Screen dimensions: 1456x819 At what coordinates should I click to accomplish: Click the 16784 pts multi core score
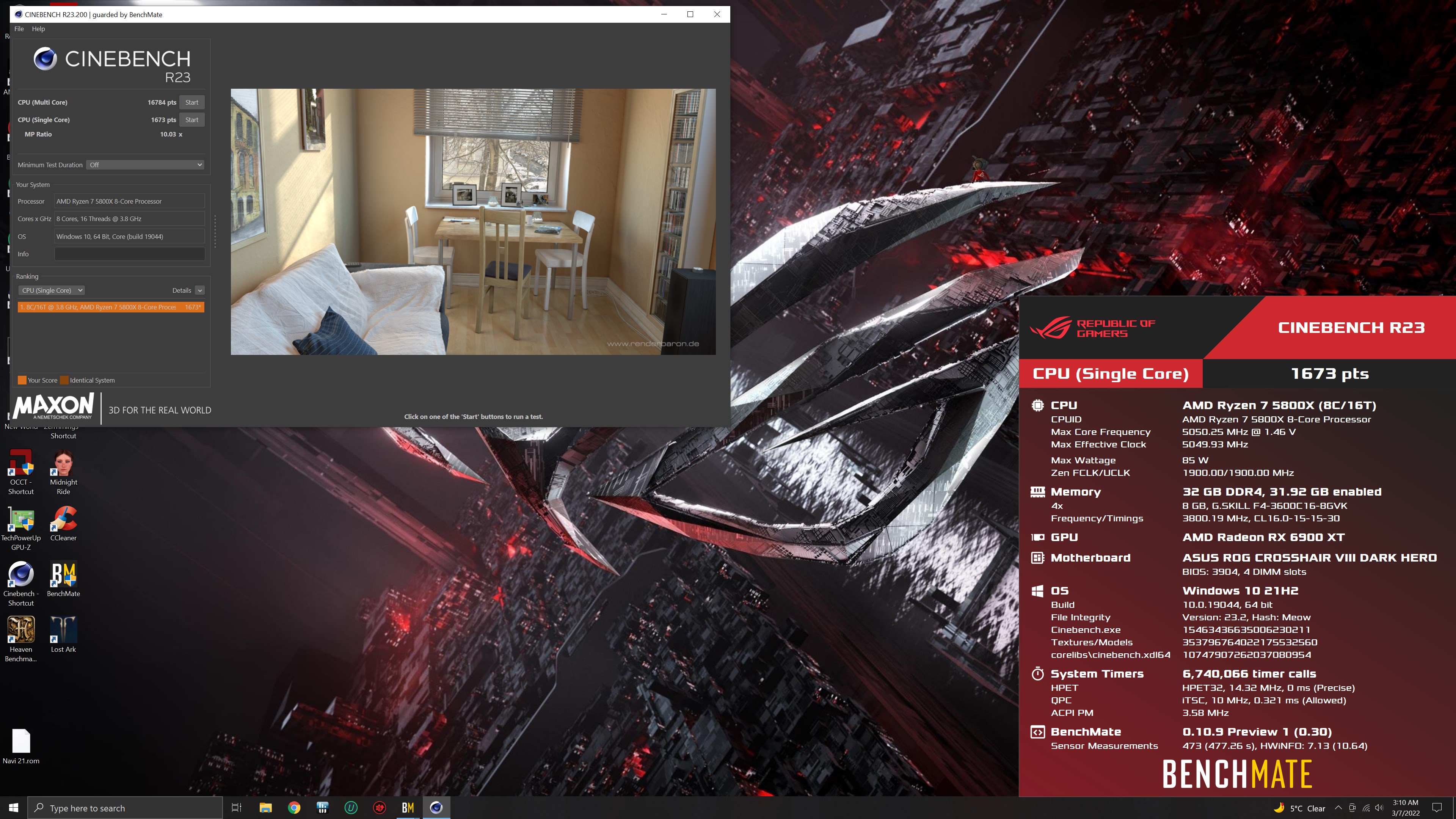click(x=162, y=102)
